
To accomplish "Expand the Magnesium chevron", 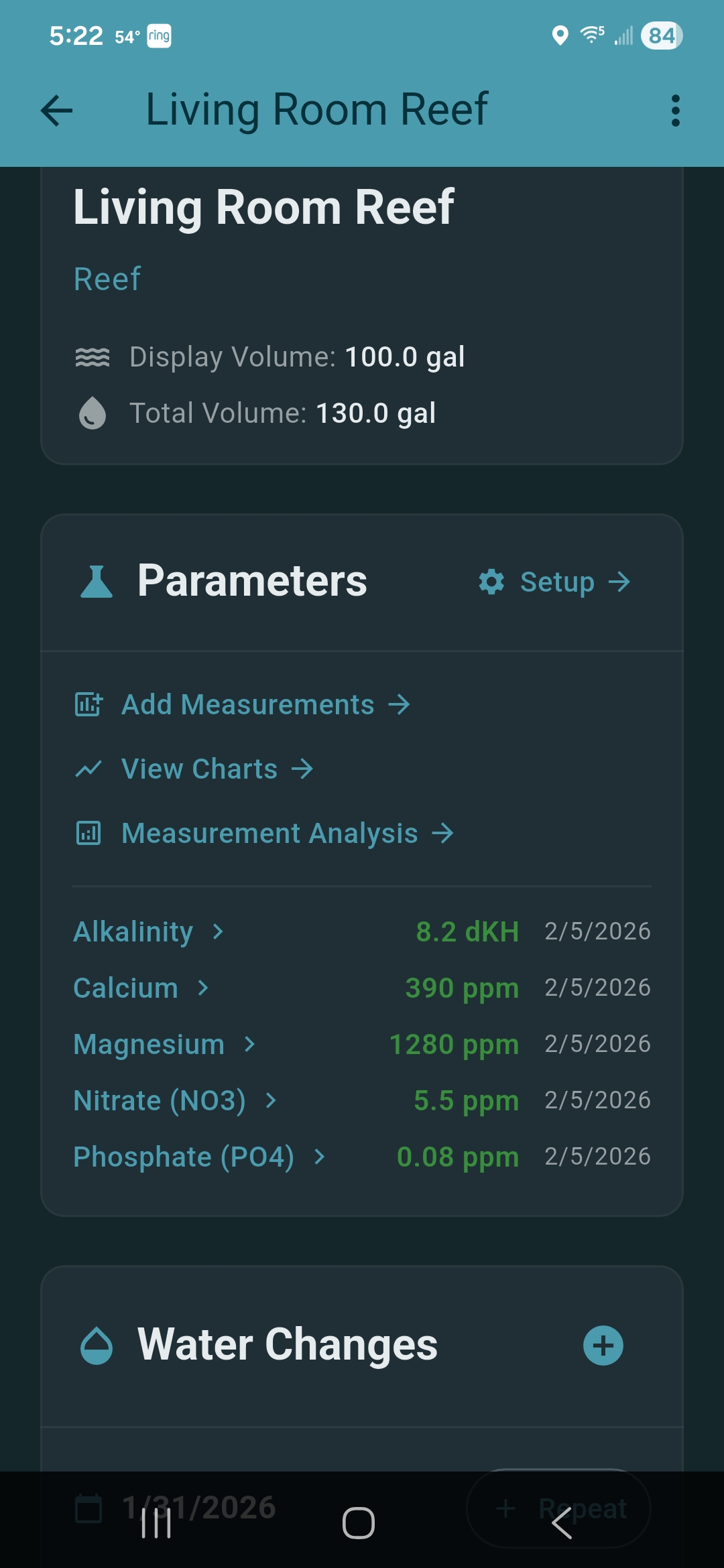I will click(x=250, y=1044).
